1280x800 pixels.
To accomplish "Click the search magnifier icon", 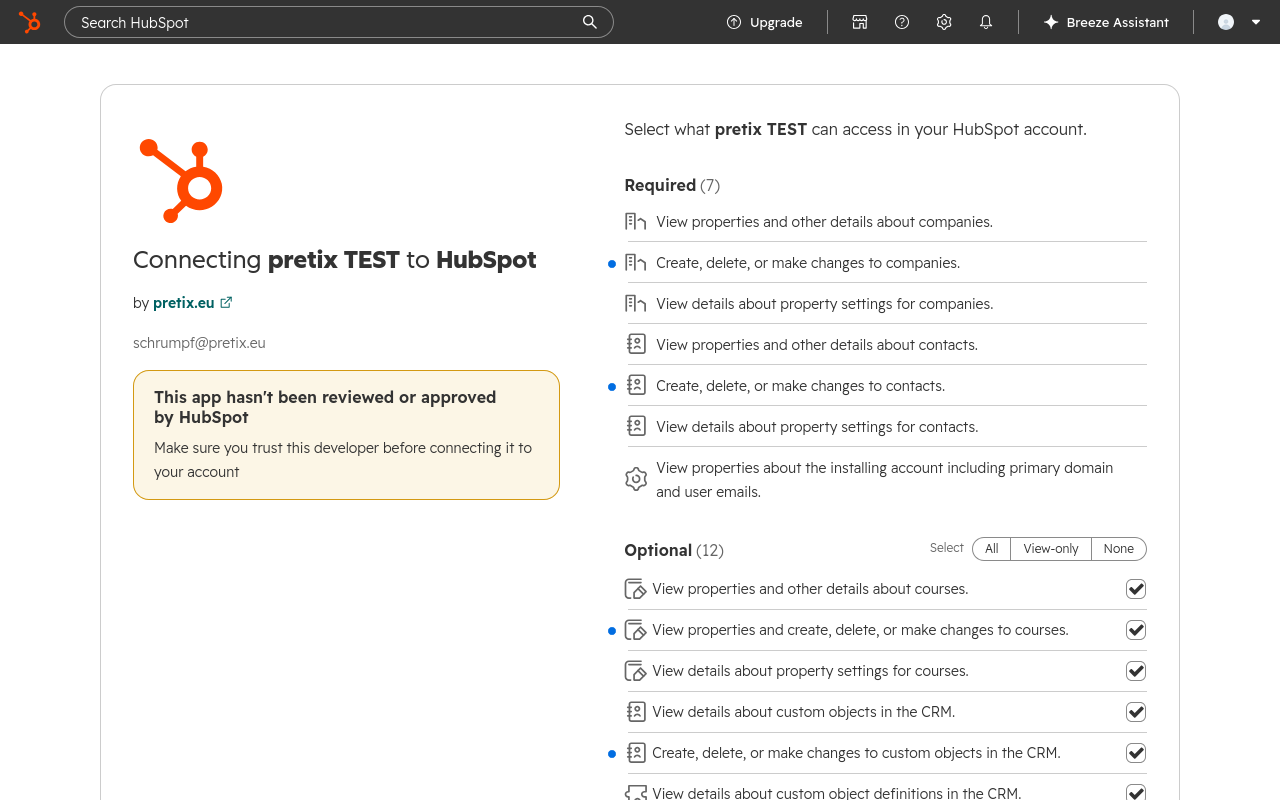I will 590,22.
